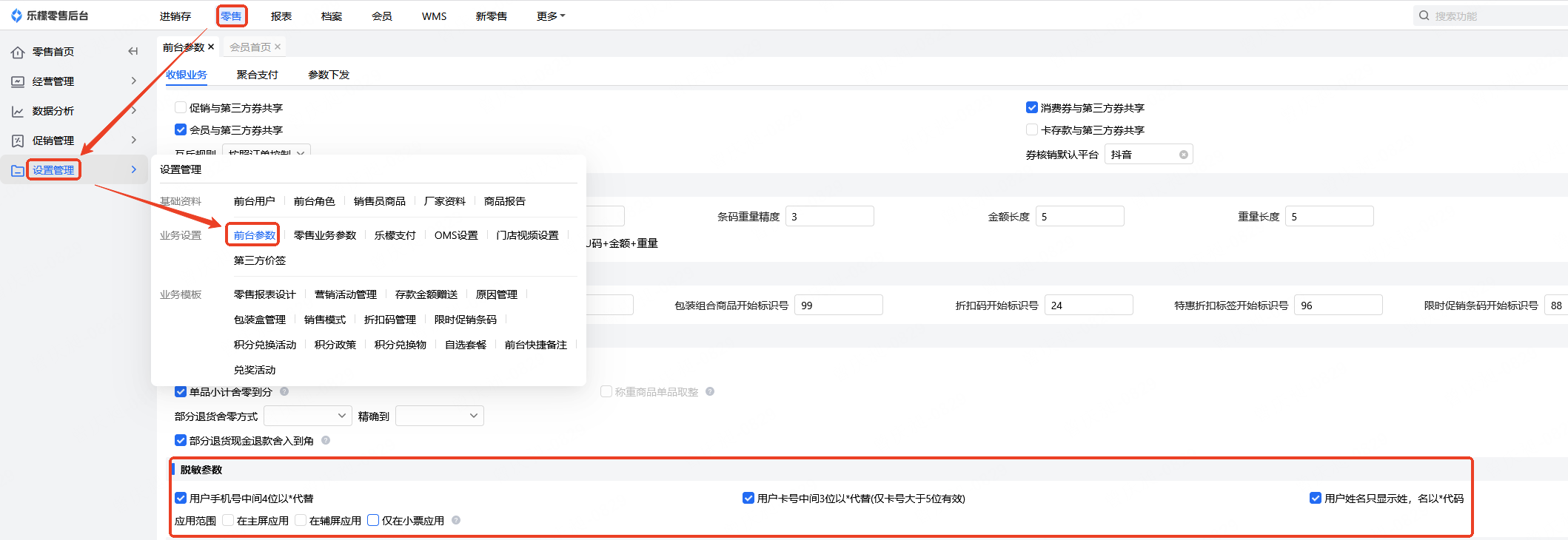Click the 特惠折扣标签开始标识号 input field
Viewport: 1568px width, 540px height.
point(1339,305)
